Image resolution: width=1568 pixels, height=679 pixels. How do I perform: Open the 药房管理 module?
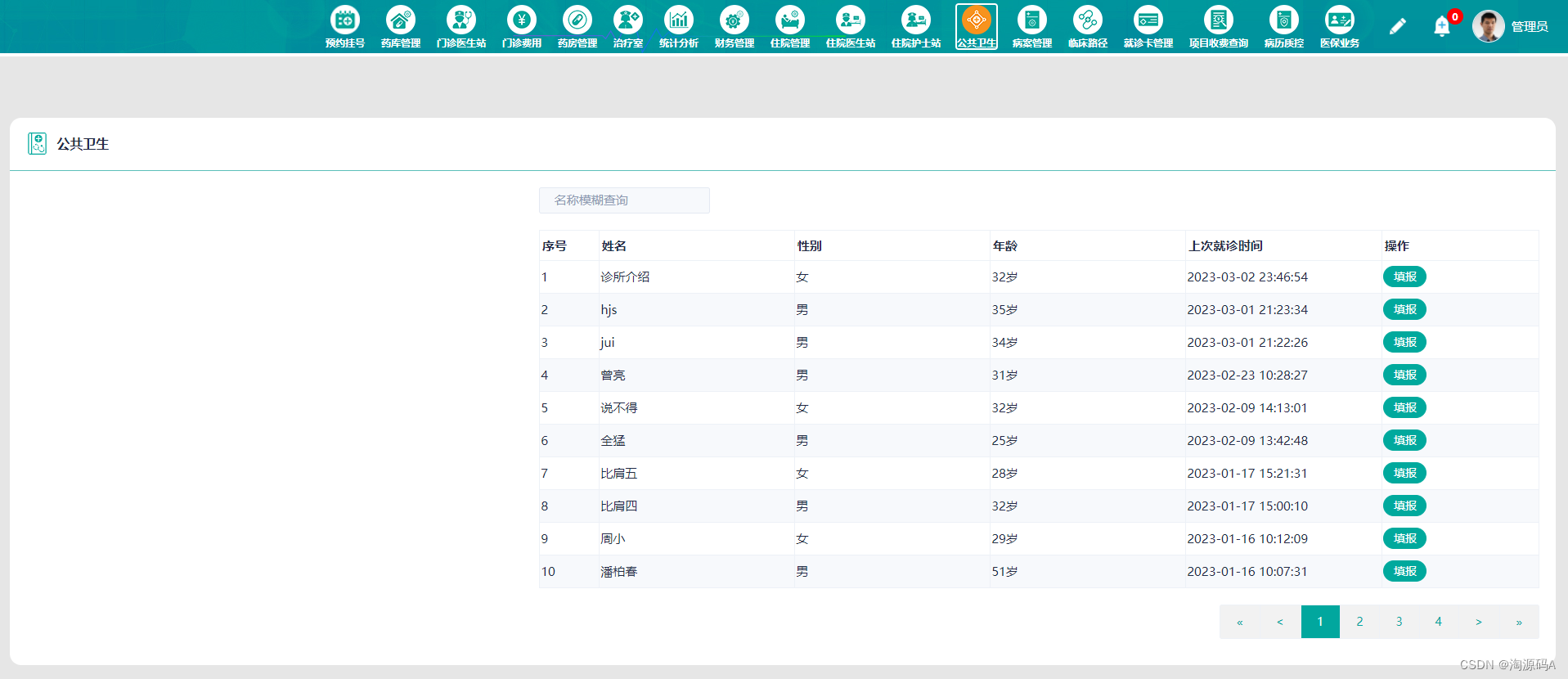[577, 26]
